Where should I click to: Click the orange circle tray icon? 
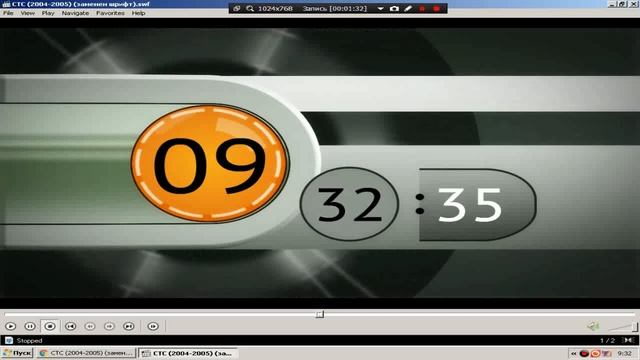(596, 353)
